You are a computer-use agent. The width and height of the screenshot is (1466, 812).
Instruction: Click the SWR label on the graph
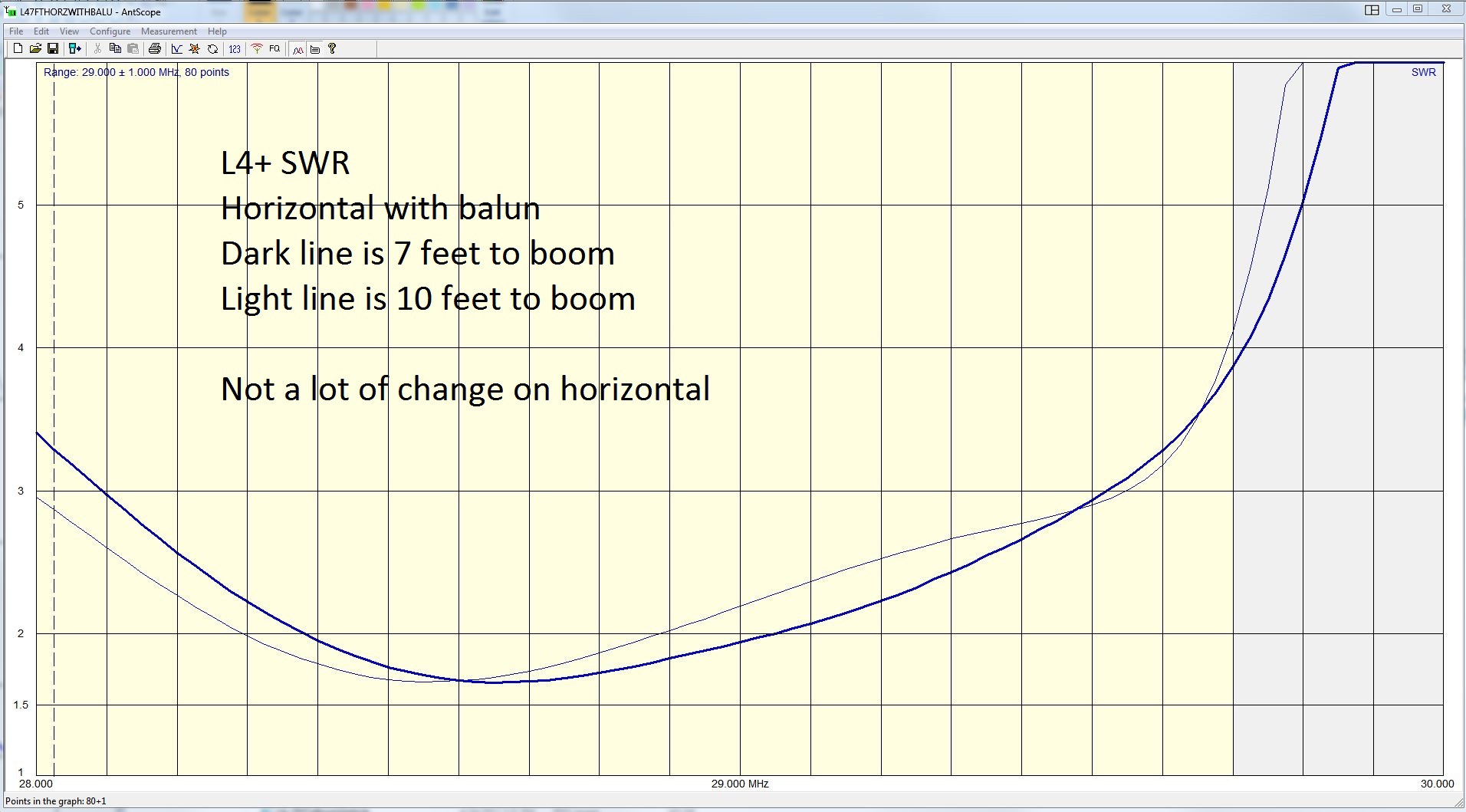[x=1423, y=72]
